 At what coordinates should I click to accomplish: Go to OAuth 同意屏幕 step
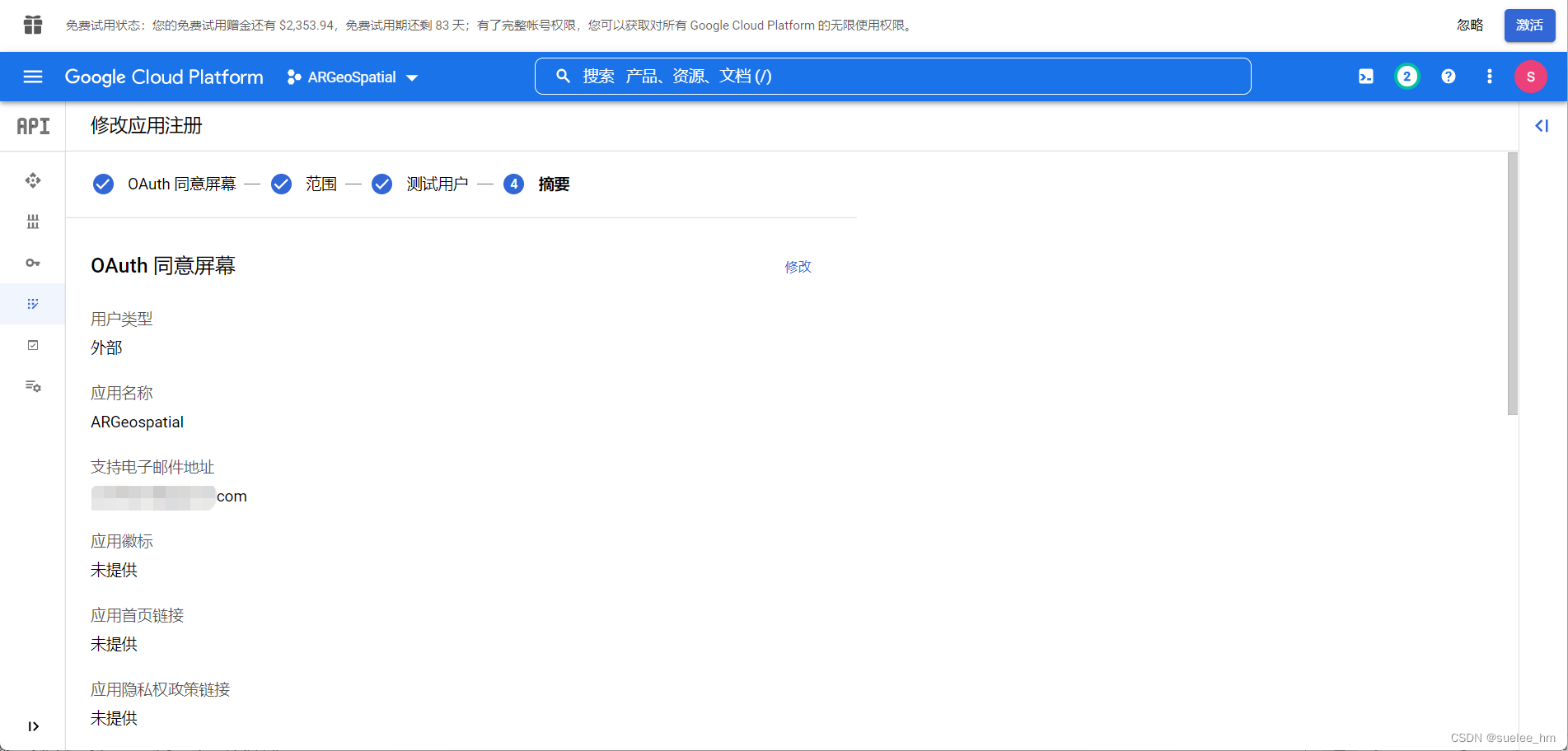click(165, 184)
